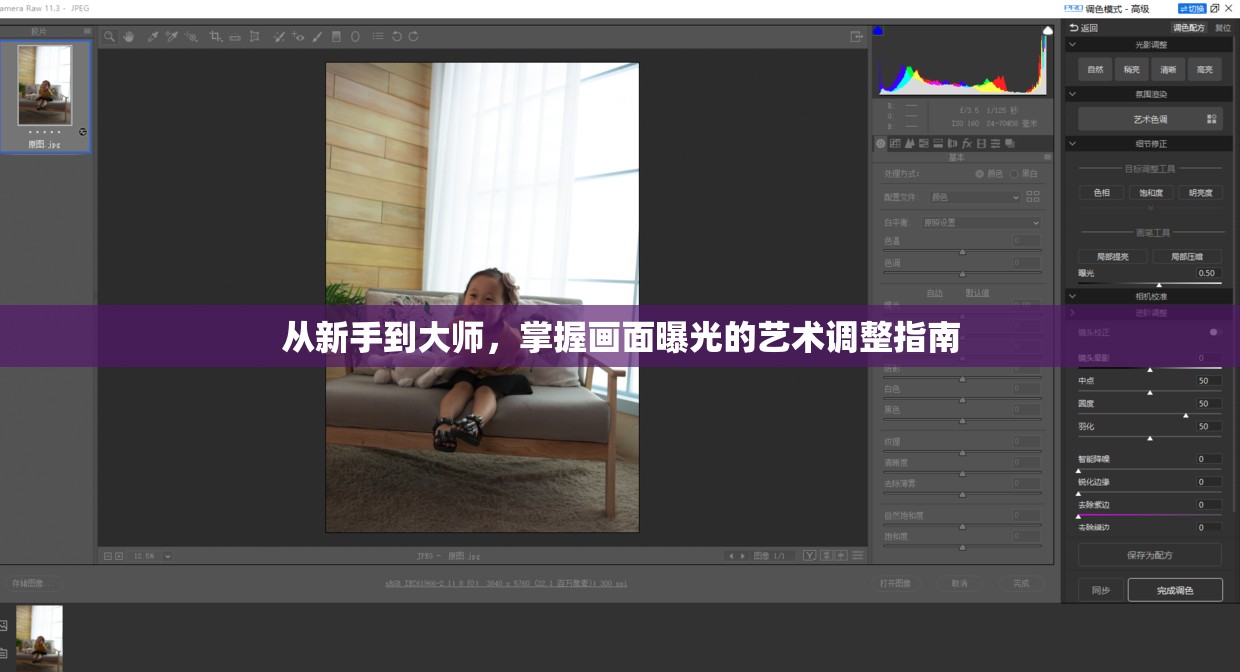Open the Effects fx panel icon
The height and width of the screenshot is (672, 1240).
[967, 144]
